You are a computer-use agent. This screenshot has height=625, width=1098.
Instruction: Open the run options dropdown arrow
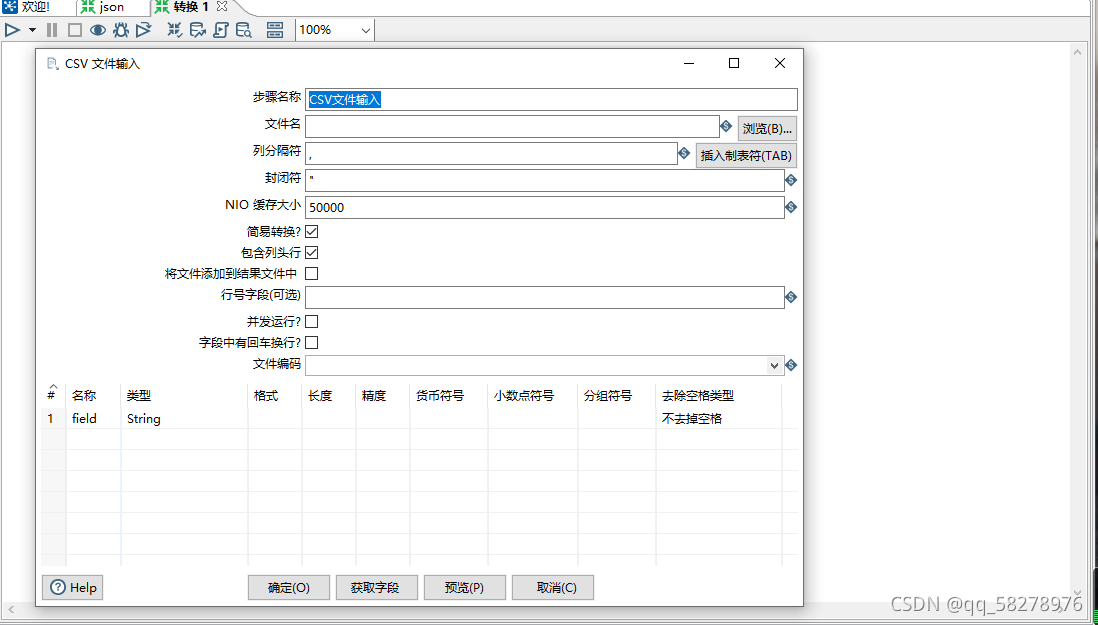click(x=32, y=30)
